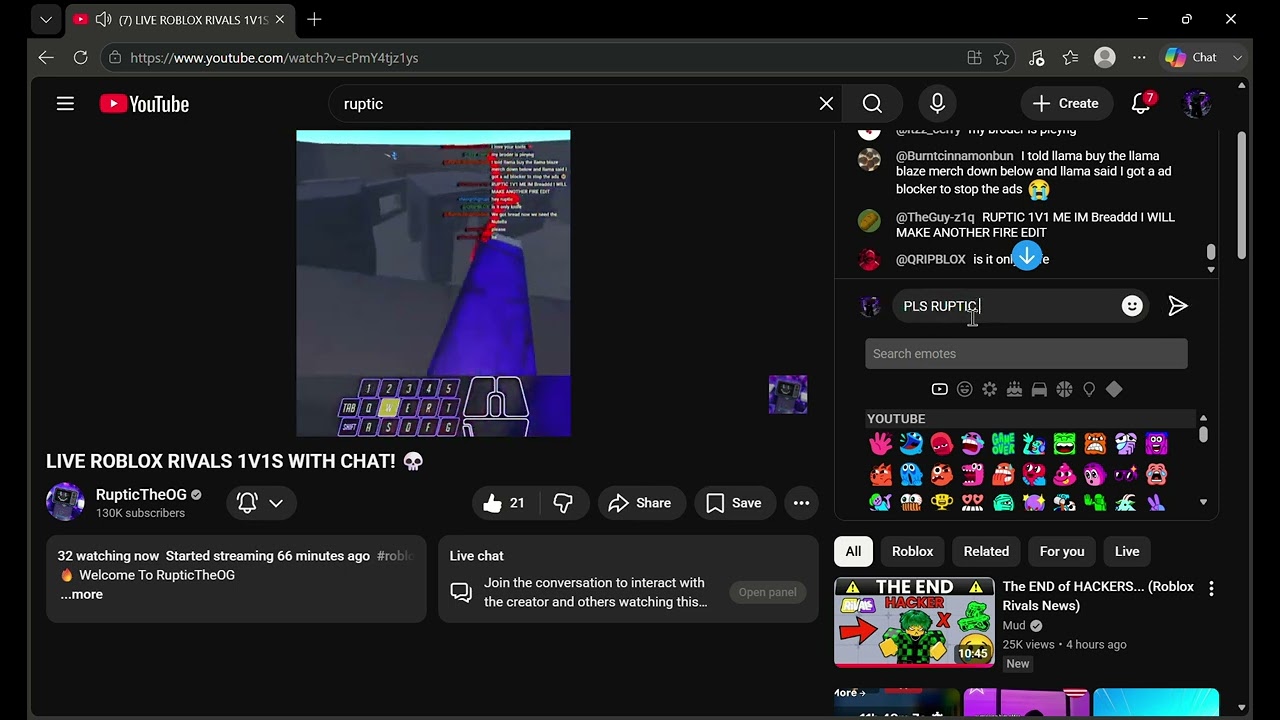Click the Search emotes field
The height and width of the screenshot is (720, 1280).
coord(1026,354)
